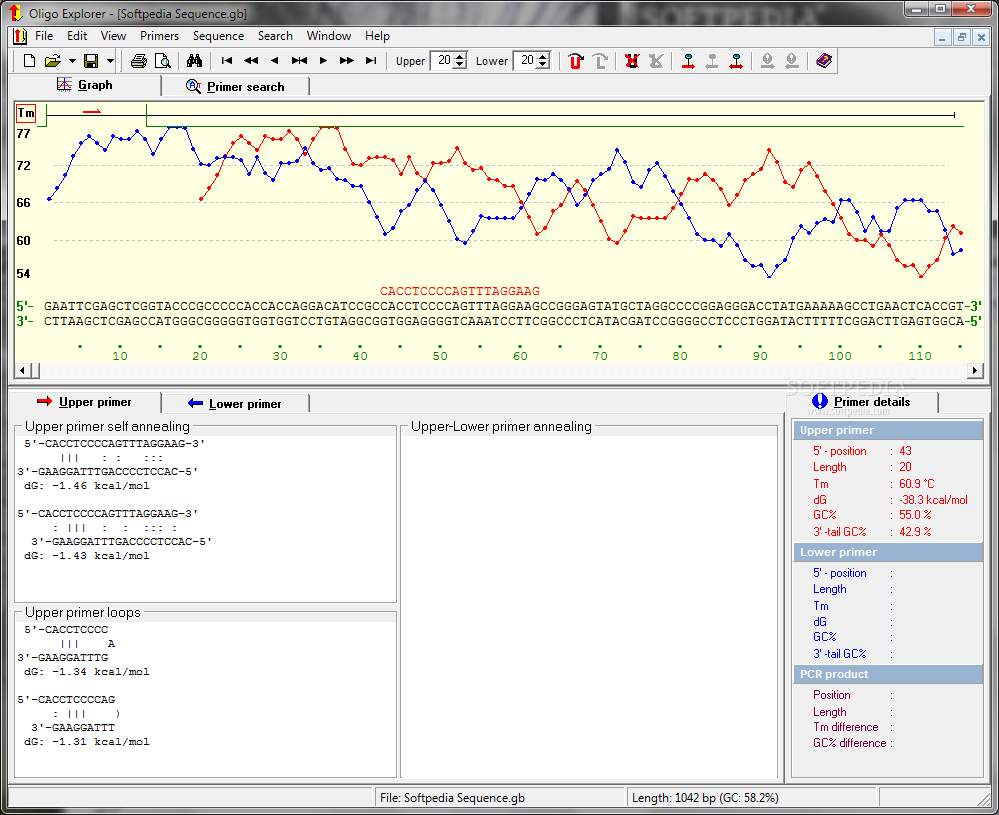
Task: Open the Sequence menu
Action: [219, 36]
